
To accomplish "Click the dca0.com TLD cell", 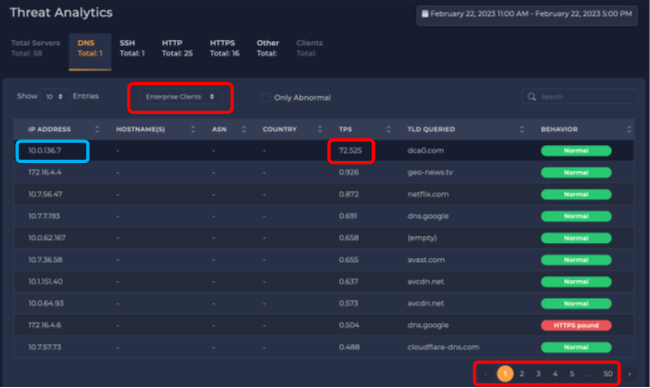I will pyautogui.click(x=425, y=150).
